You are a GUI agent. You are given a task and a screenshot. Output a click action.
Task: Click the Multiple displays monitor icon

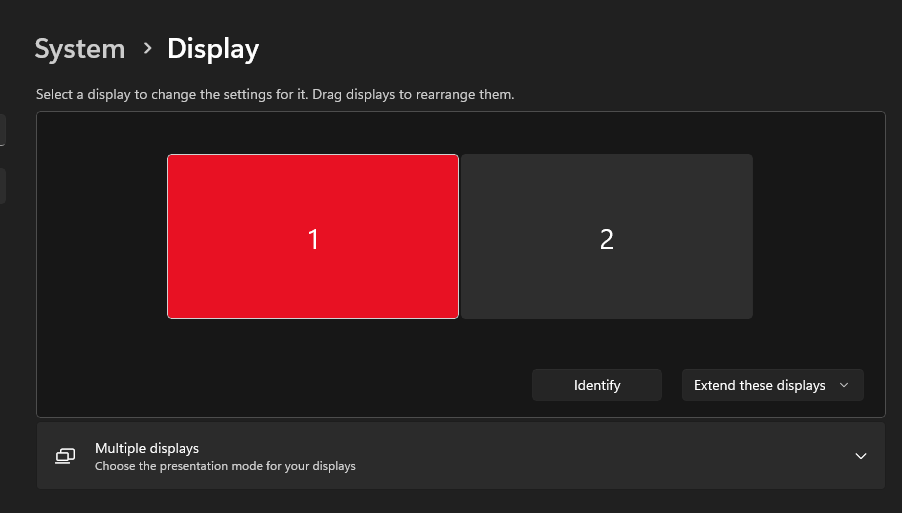[x=65, y=456]
